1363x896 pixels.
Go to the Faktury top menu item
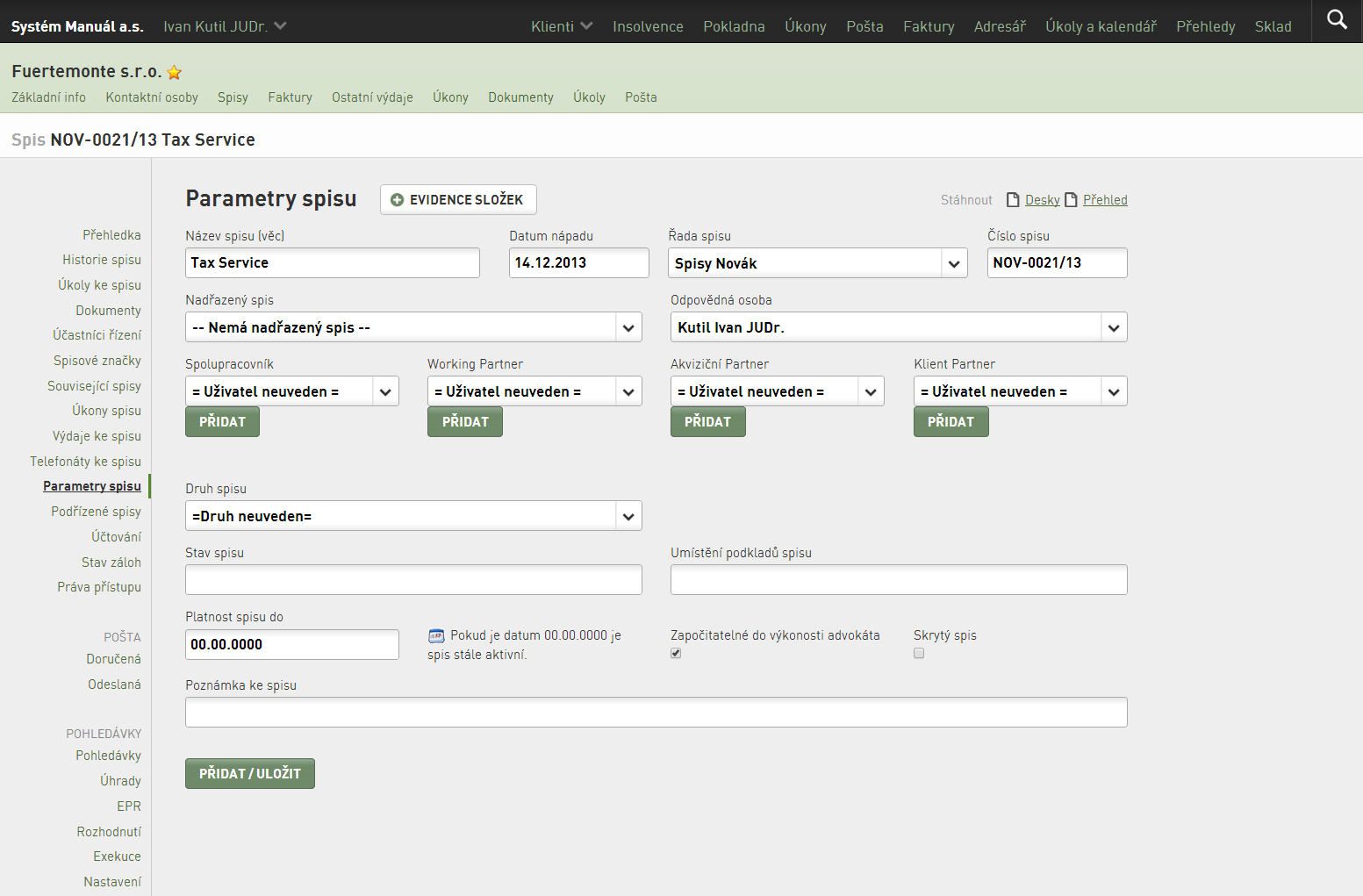[929, 26]
